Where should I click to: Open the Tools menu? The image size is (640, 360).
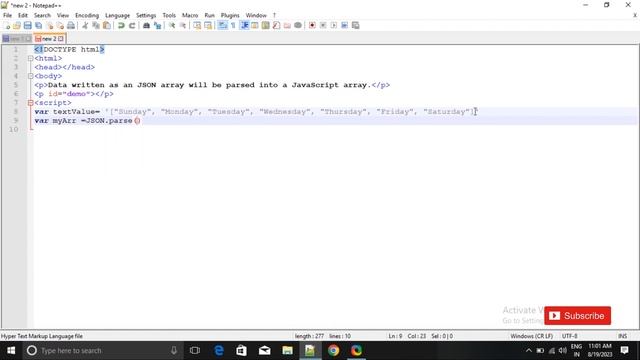pos(169,15)
